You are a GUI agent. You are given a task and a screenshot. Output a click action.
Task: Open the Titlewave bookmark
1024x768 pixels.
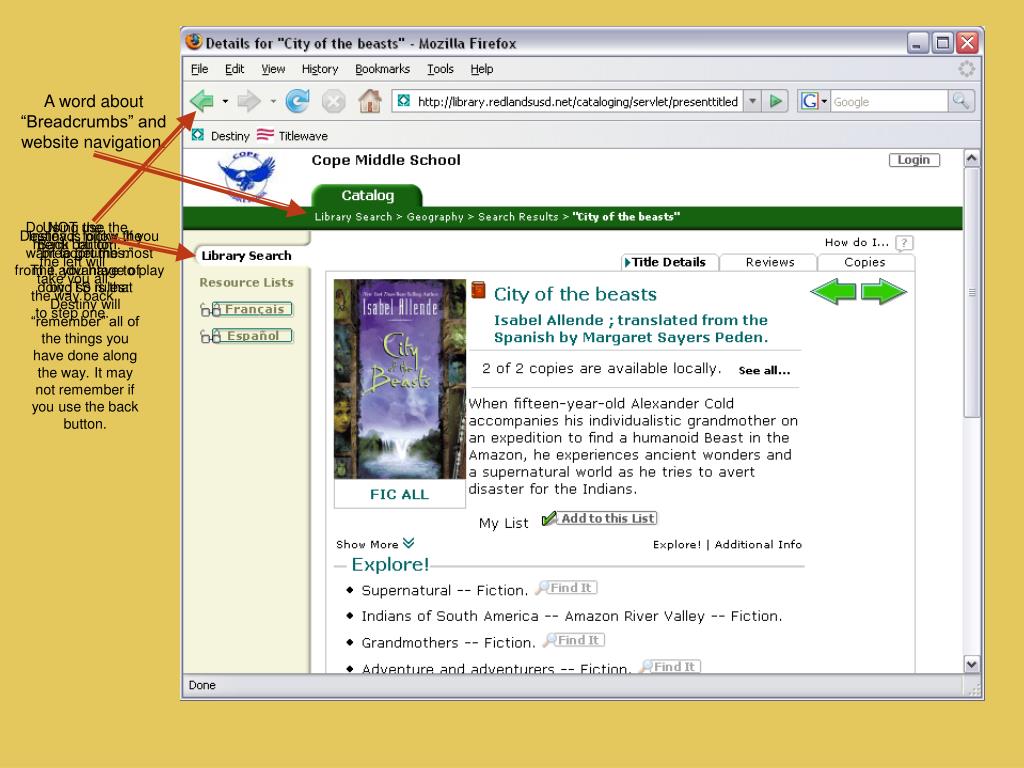click(x=293, y=135)
